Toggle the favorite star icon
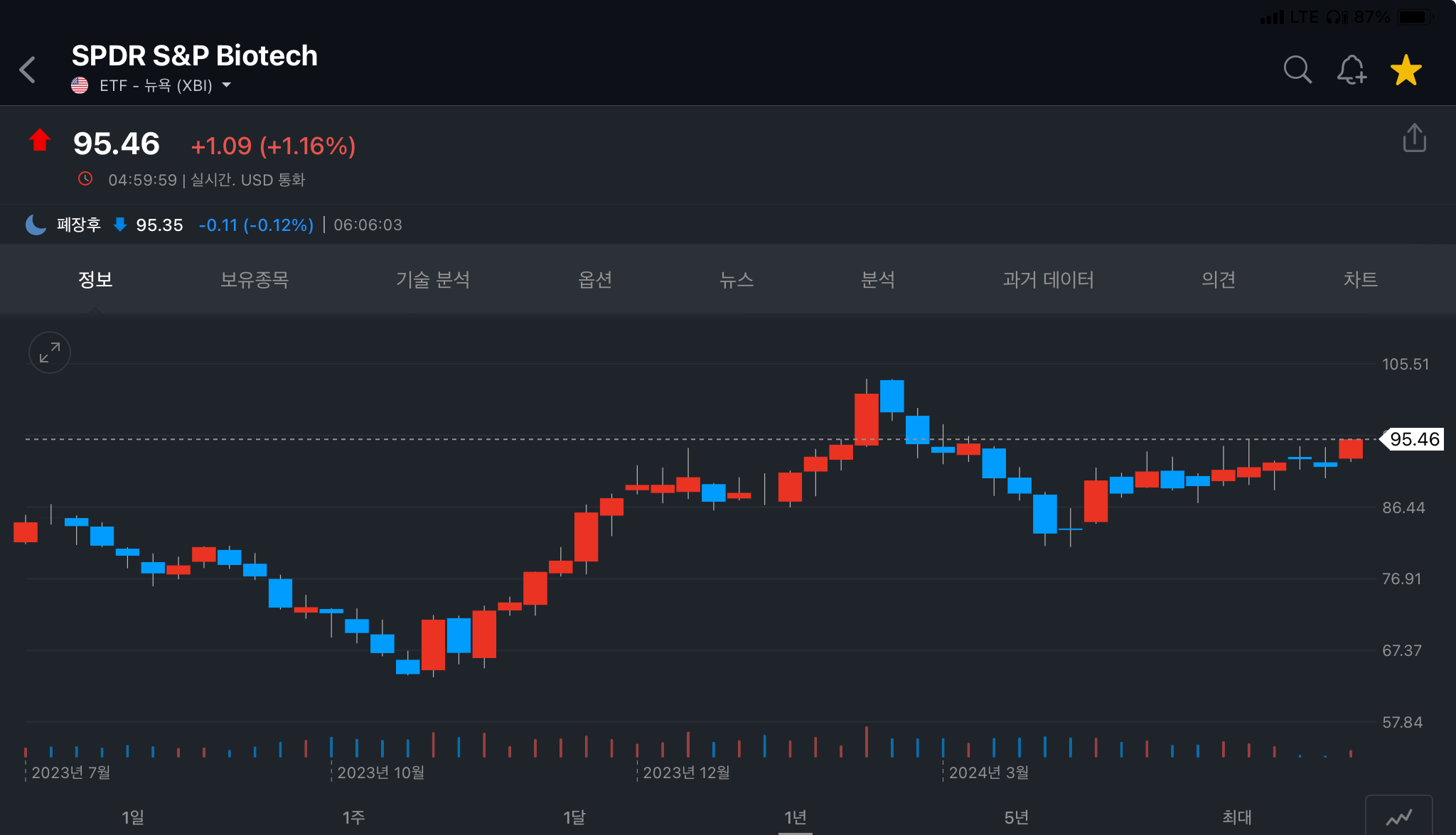This screenshot has width=1456, height=835. click(x=1406, y=70)
